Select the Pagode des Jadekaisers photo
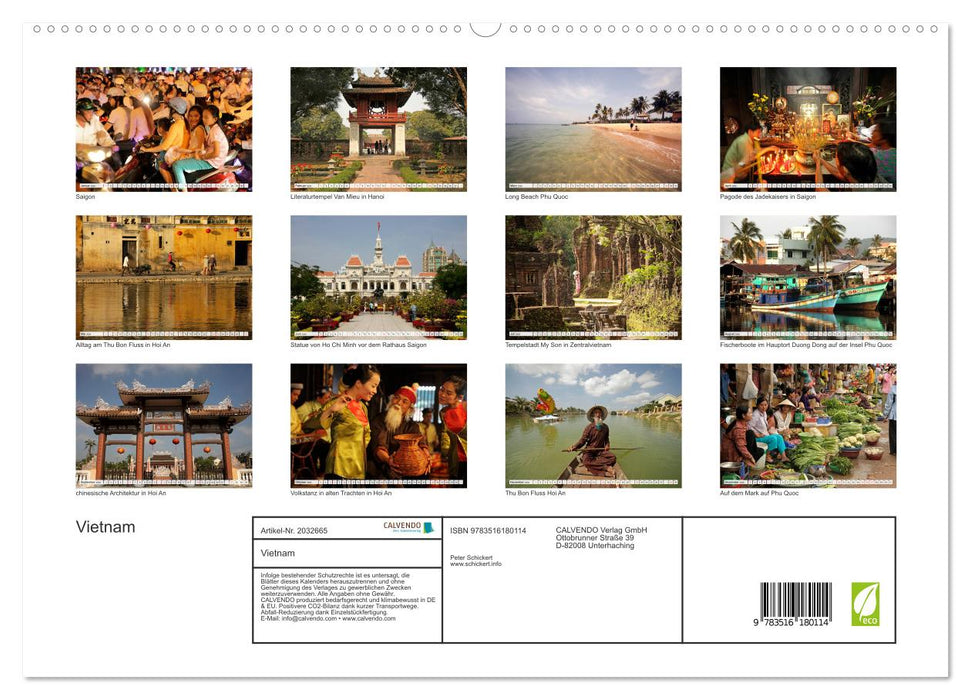Screen dimensions: 971x700 click(x=808, y=129)
